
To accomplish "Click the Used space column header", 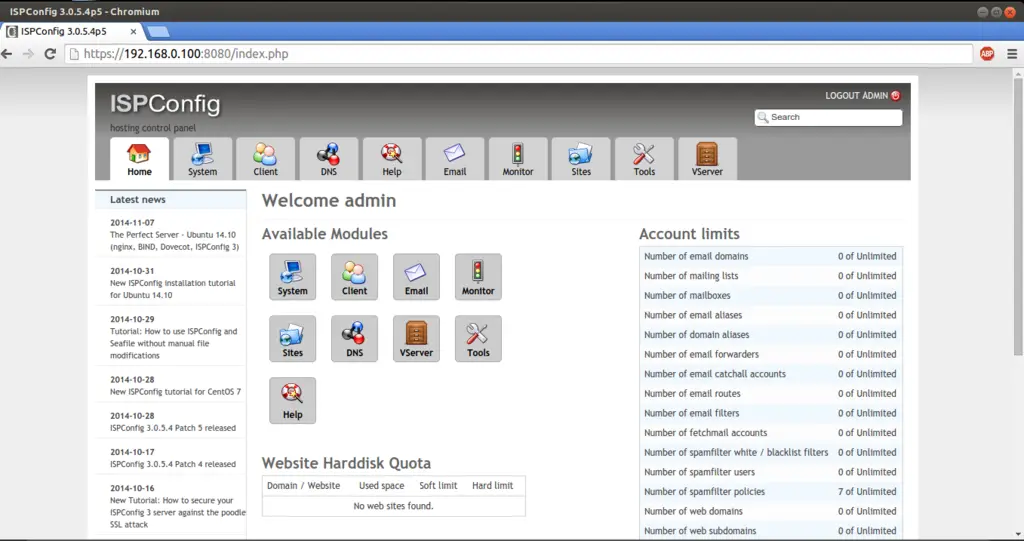I will coord(381,485).
